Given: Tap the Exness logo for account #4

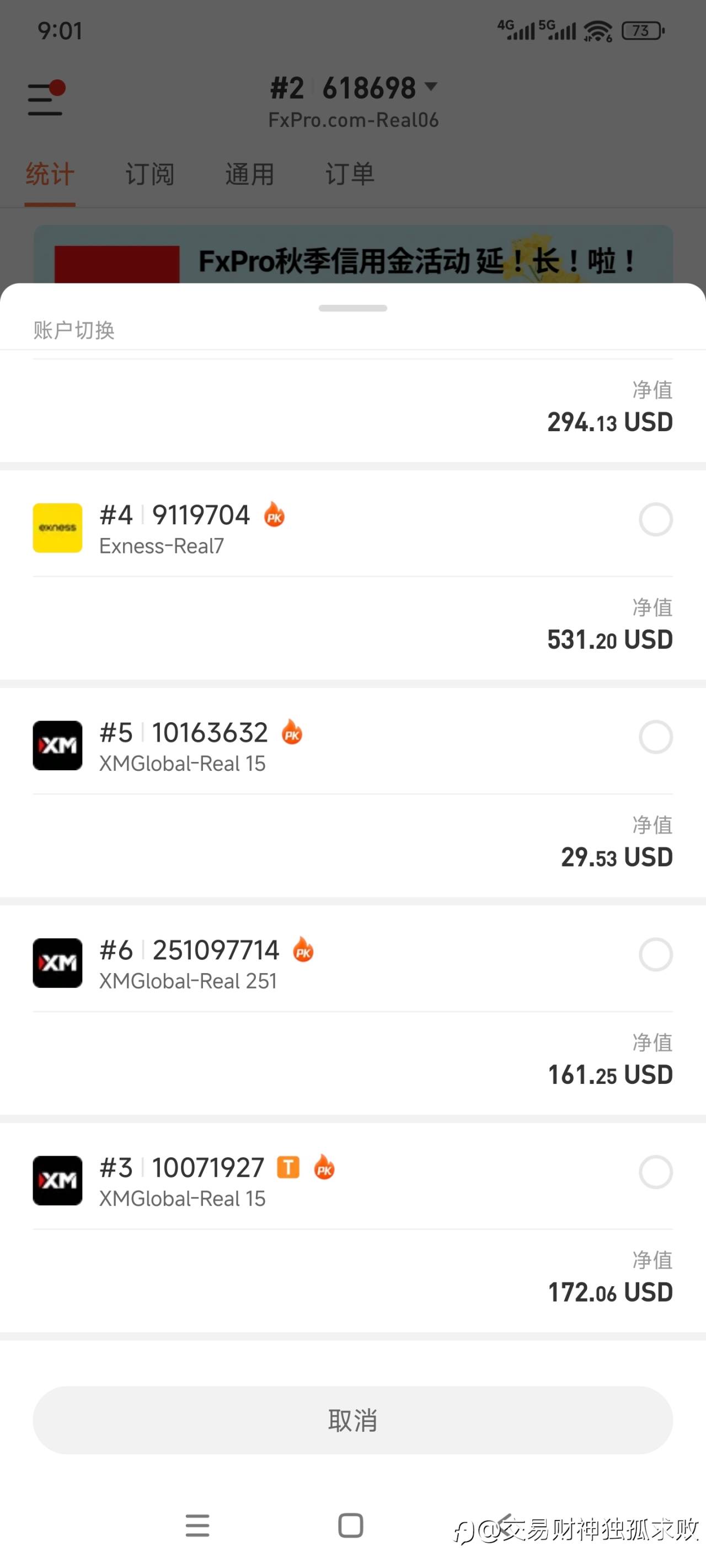Looking at the screenshot, I should click(57, 528).
